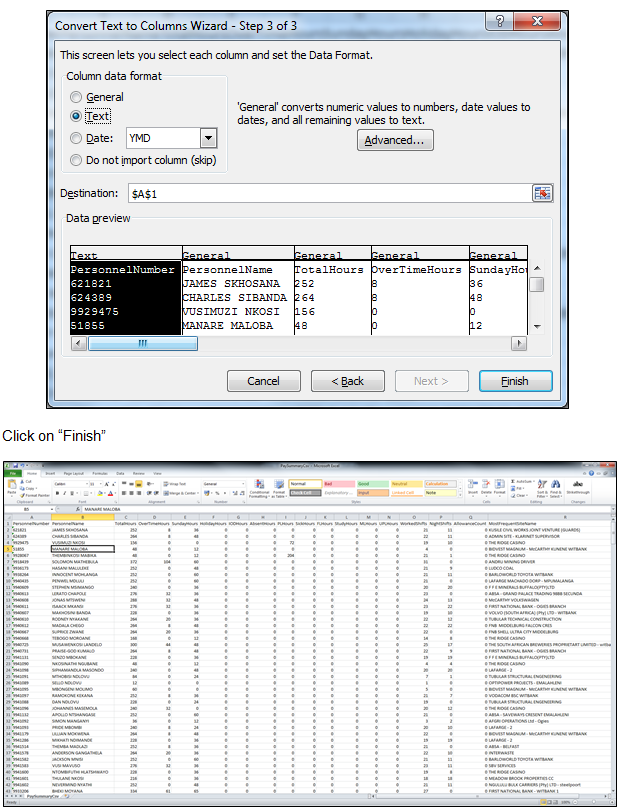Click data preview horizontal scroll left arrow

pos(79,343)
